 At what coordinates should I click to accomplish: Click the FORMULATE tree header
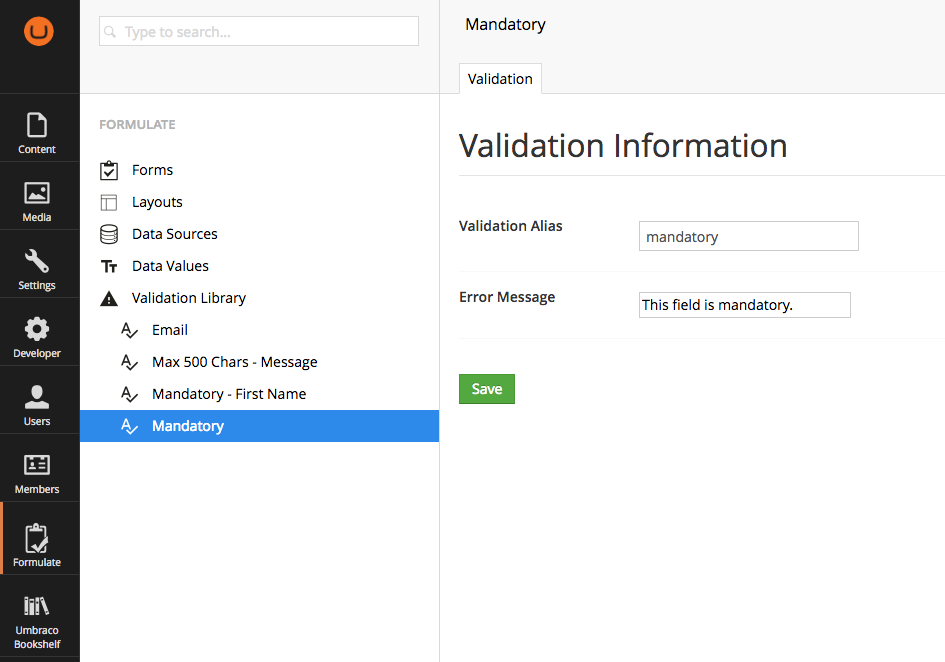137,125
